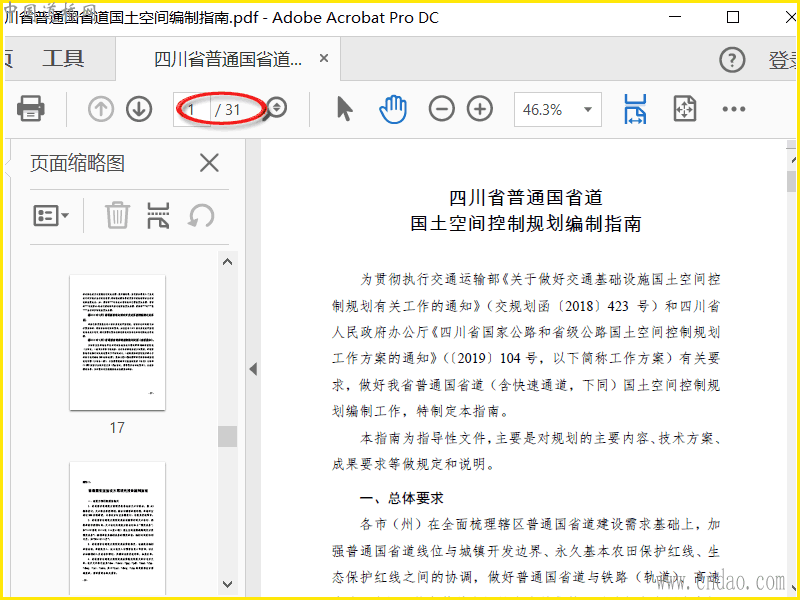Open the thumbnail options menu dropdown
Viewport: 800px width, 600px height.
(x=51, y=216)
